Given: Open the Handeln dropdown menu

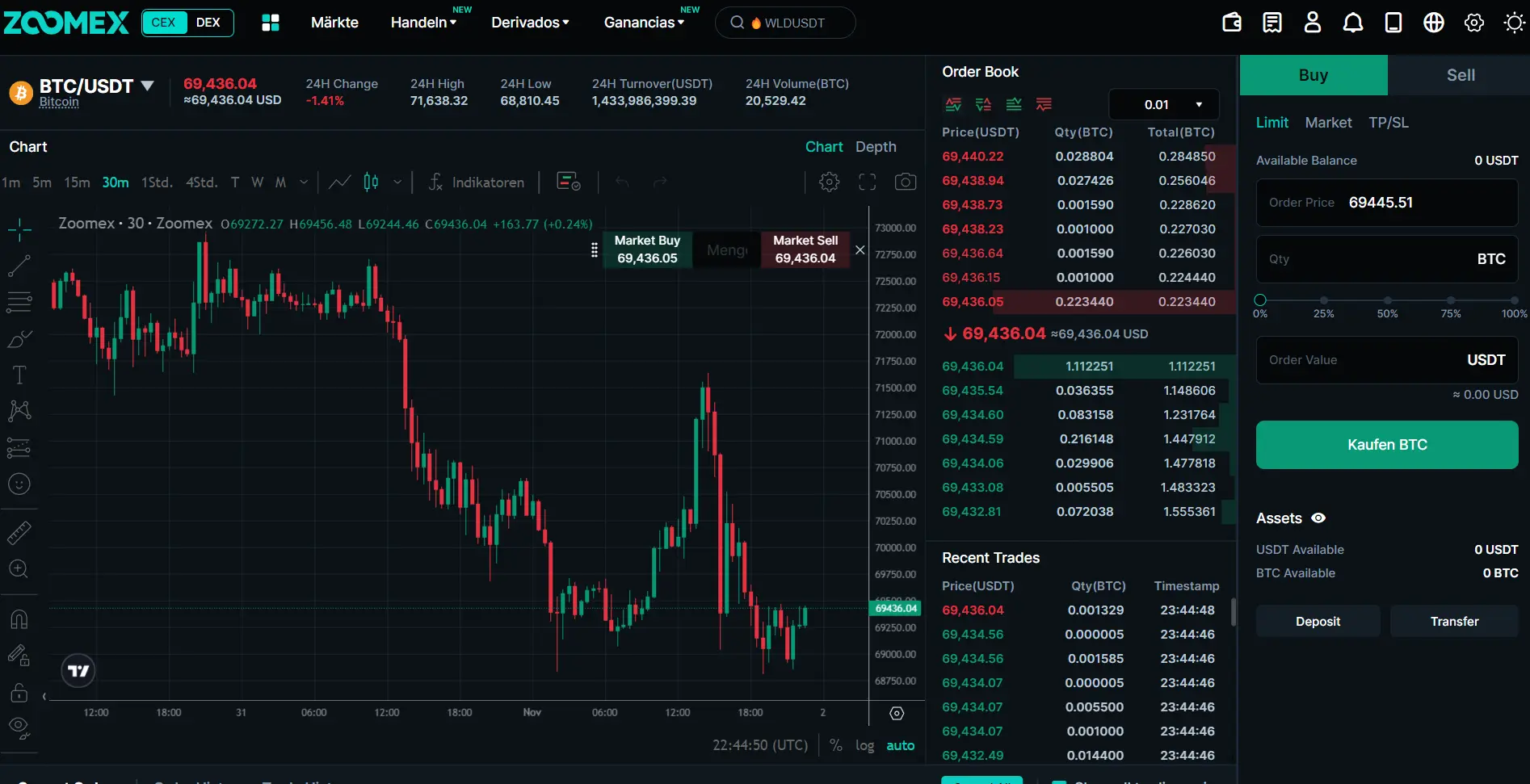Looking at the screenshot, I should click(423, 23).
